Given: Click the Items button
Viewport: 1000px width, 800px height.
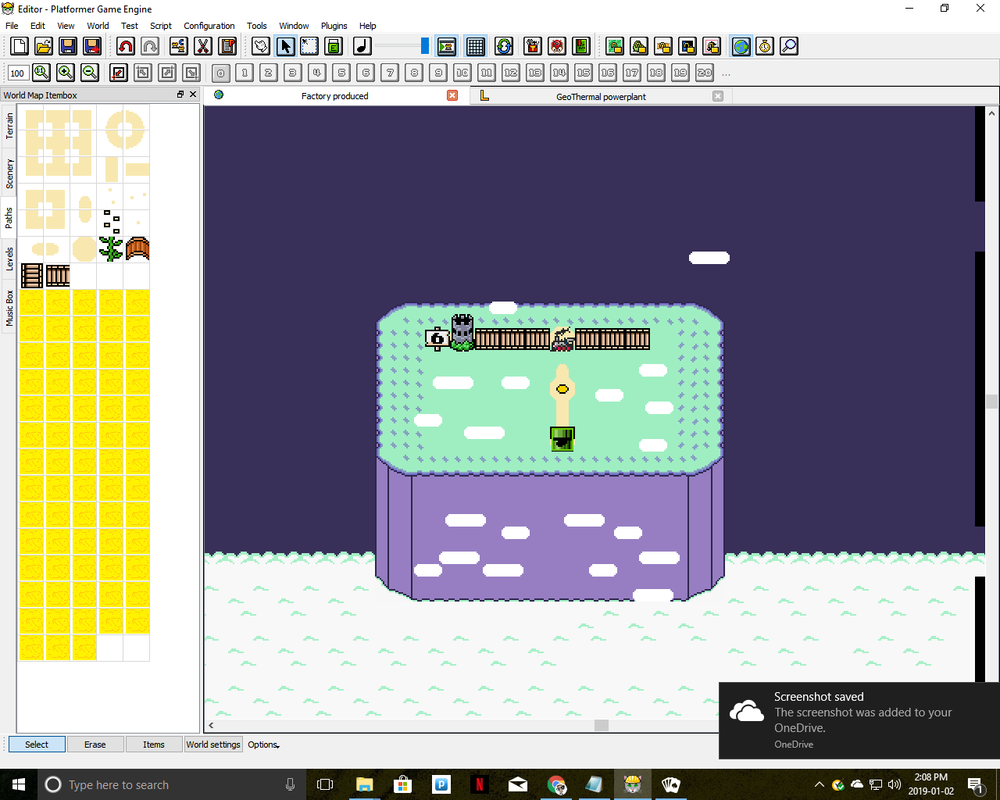Looking at the screenshot, I should click(154, 744).
